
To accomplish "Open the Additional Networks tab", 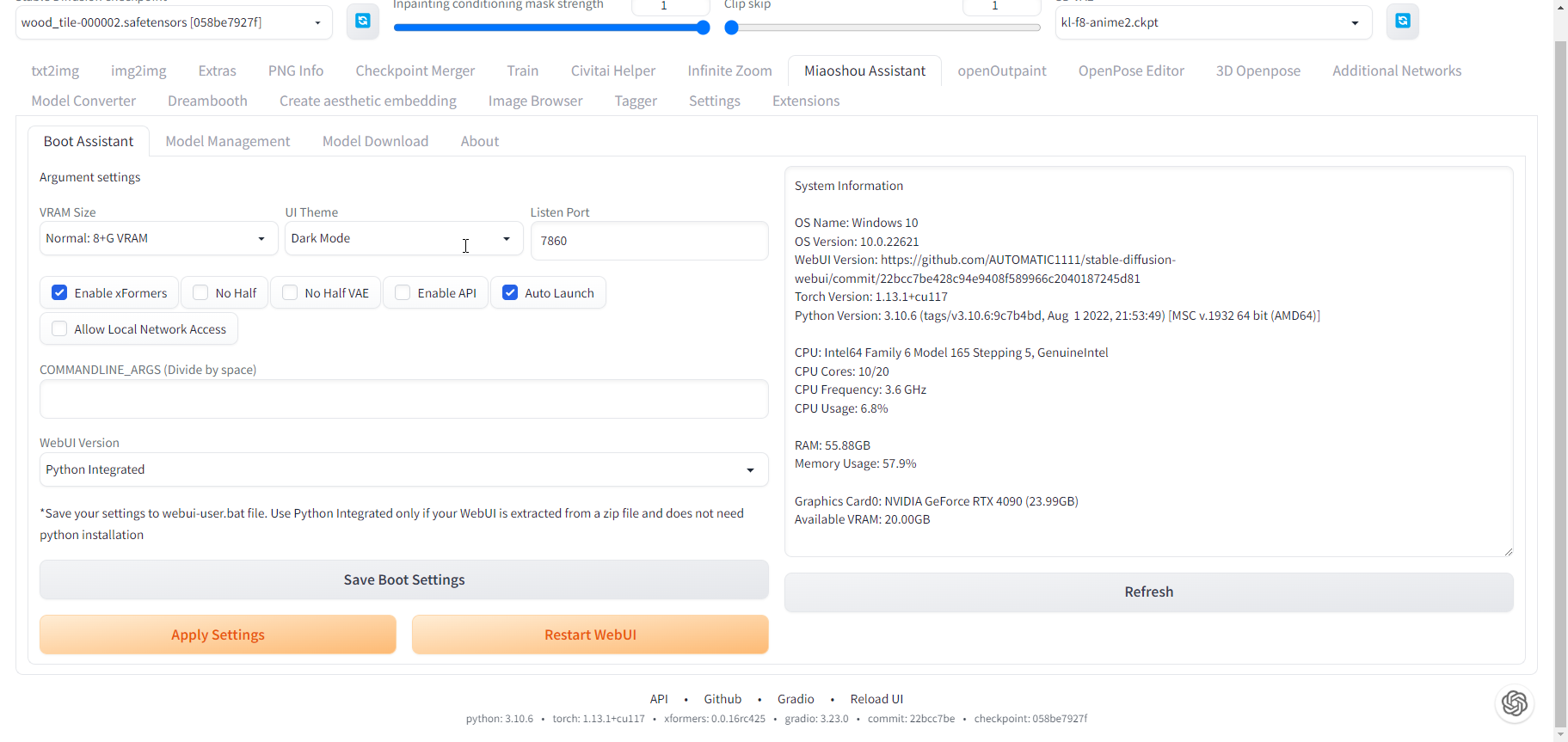I will [1397, 71].
